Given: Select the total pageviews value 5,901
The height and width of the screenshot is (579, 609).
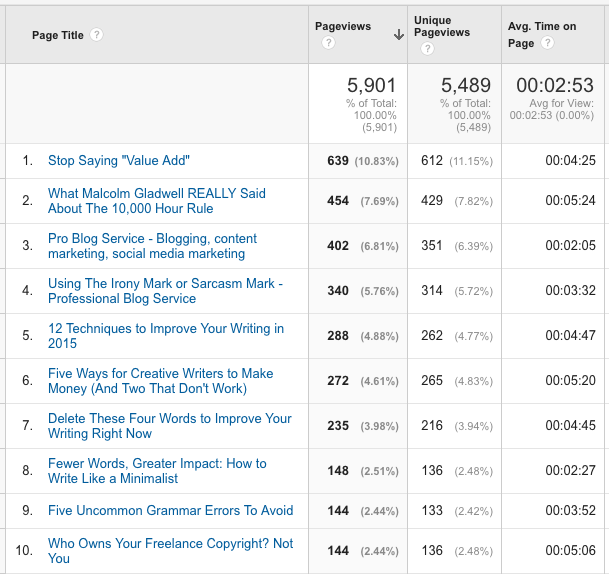Looking at the screenshot, I should (x=371, y=85).
